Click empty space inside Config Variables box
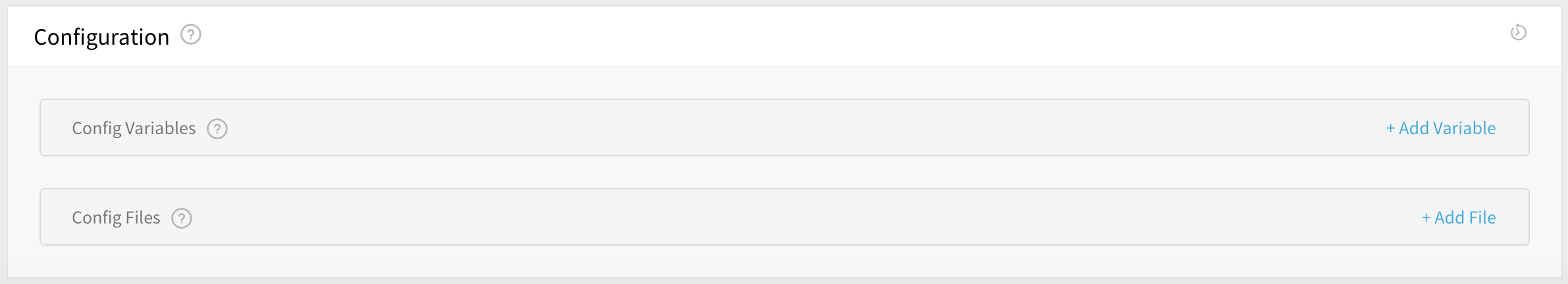The height and width of the screenshot is (284, 1568). point(790,128)
